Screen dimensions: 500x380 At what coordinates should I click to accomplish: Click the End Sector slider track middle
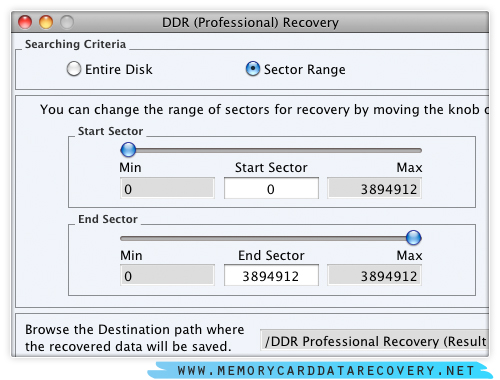click(x=271, y=238)
